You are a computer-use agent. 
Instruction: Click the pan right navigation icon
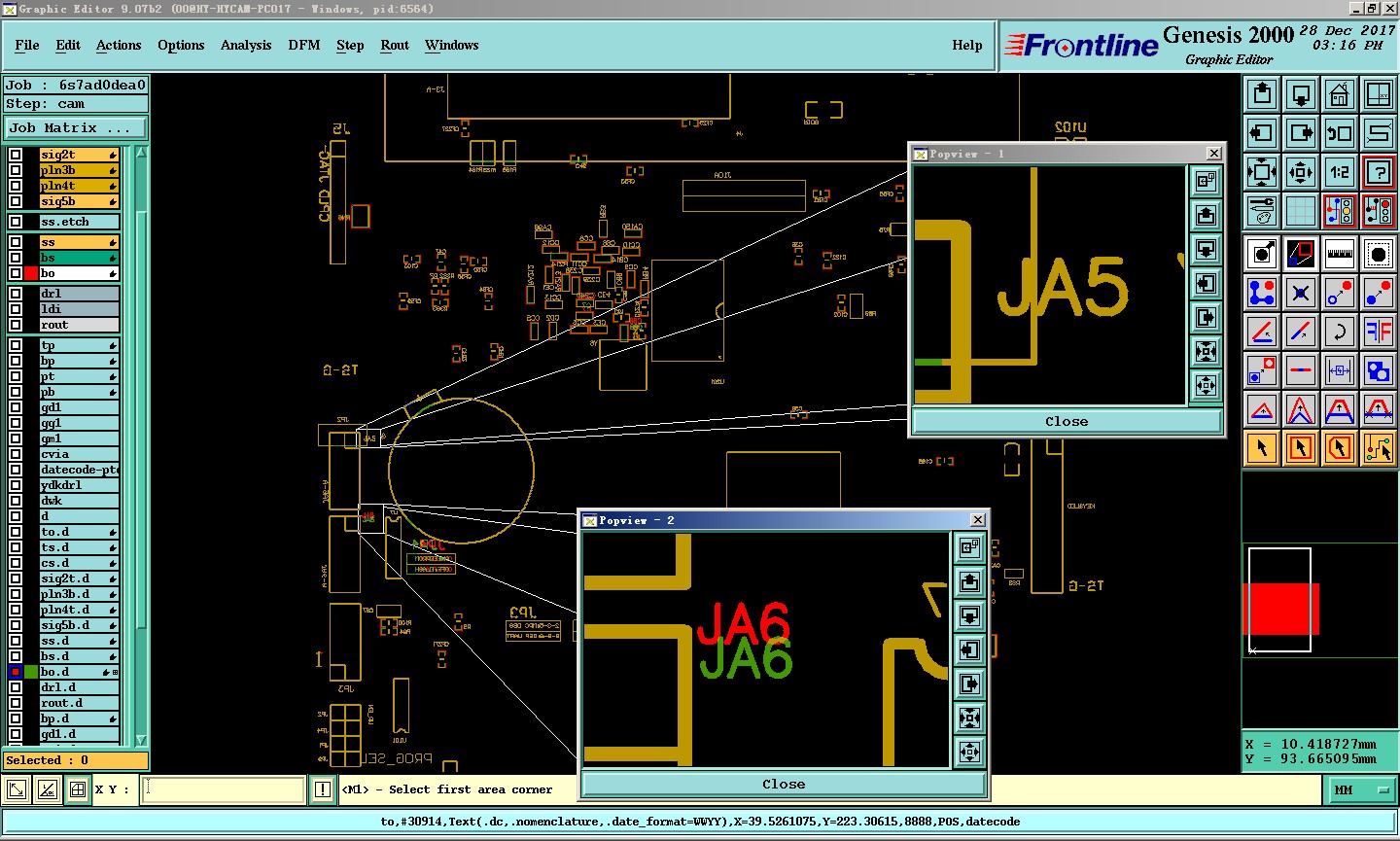[x=1301, y=133]
